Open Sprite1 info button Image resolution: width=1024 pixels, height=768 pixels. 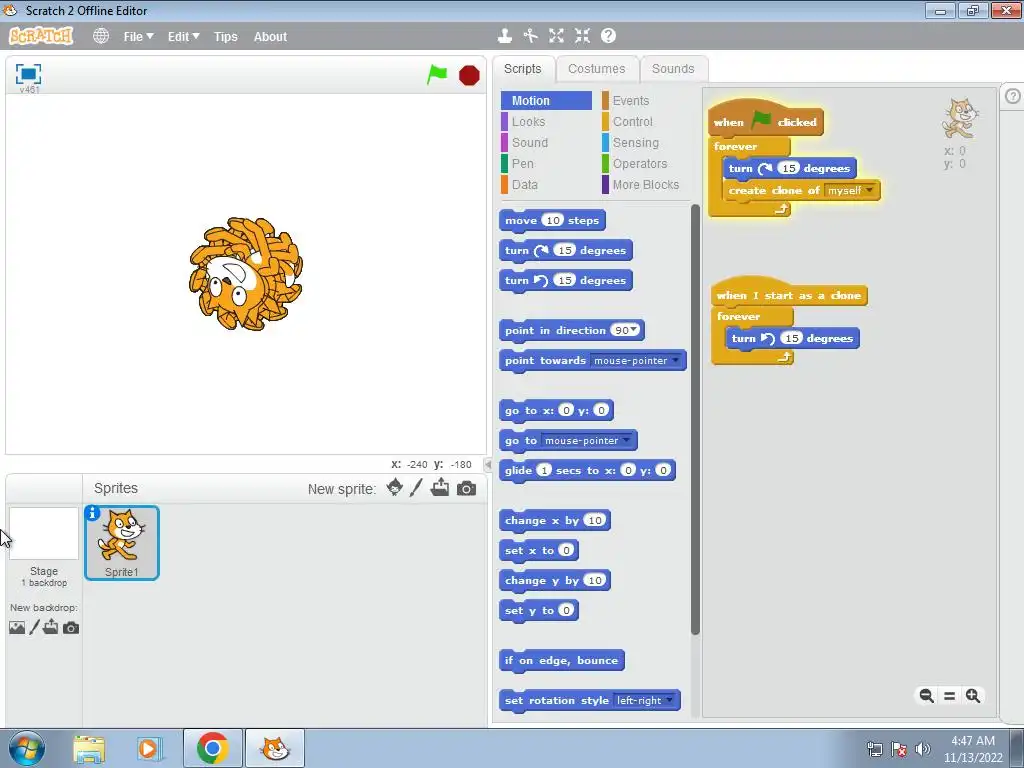(x=93, y=513)
